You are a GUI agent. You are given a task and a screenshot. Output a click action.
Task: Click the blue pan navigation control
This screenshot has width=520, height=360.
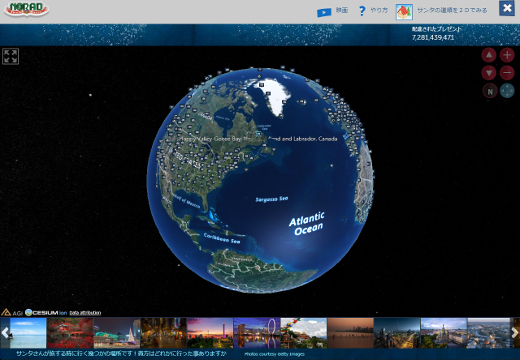507,91
